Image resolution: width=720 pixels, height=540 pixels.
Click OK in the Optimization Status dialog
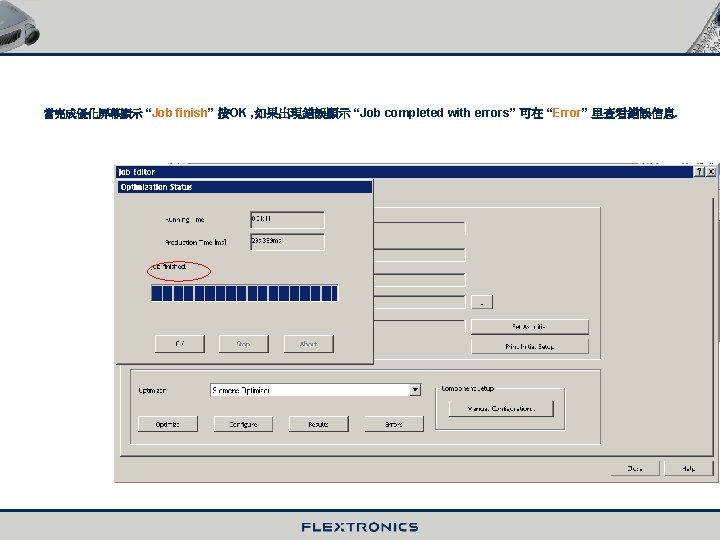pos(180,343)
